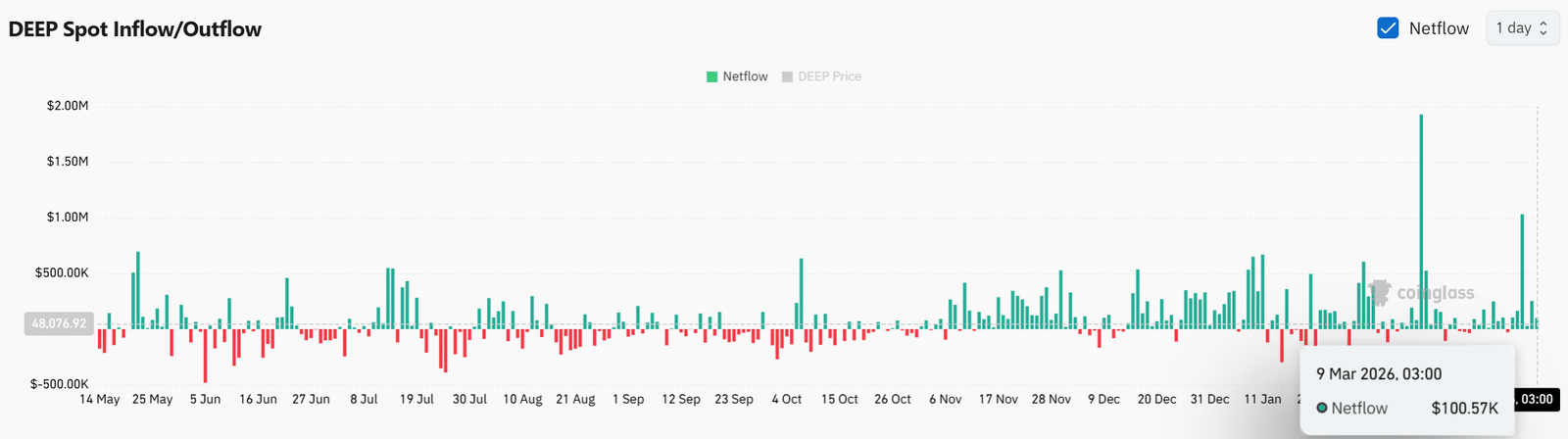
Task: Click the green Netflow dot in tooltip
Action: (1322, 408)
